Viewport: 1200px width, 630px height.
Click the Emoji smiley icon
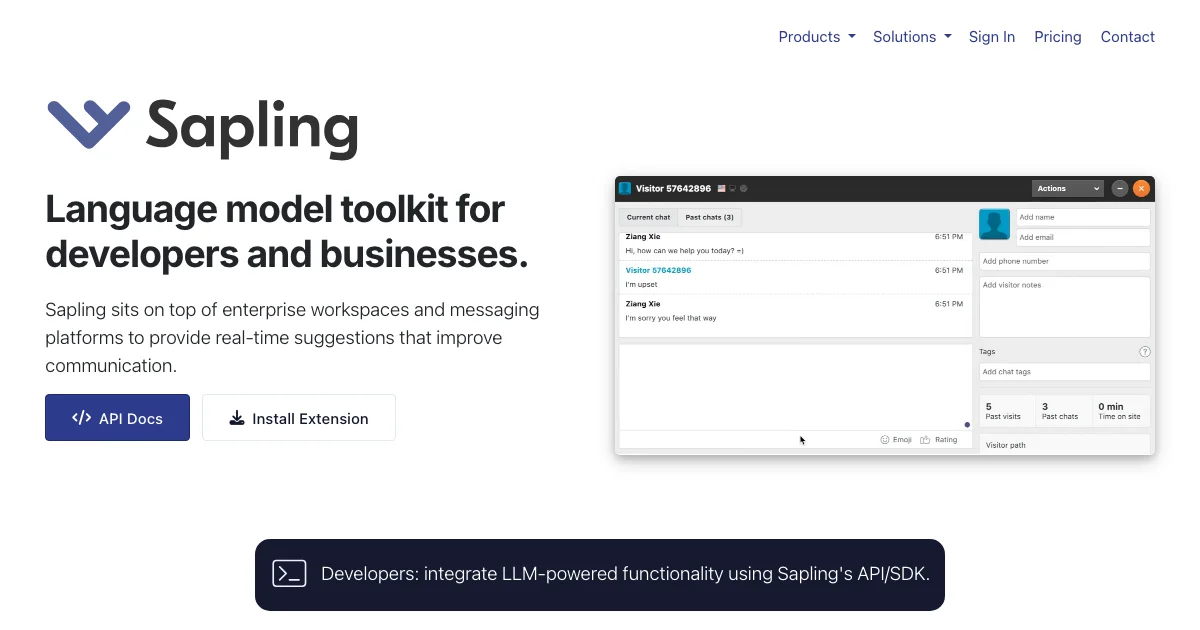click(x=885, y=439)
